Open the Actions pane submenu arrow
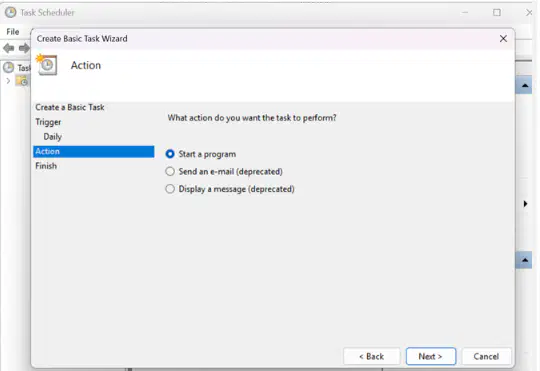This screenshot has width=540, height=371. coord(525,204)
